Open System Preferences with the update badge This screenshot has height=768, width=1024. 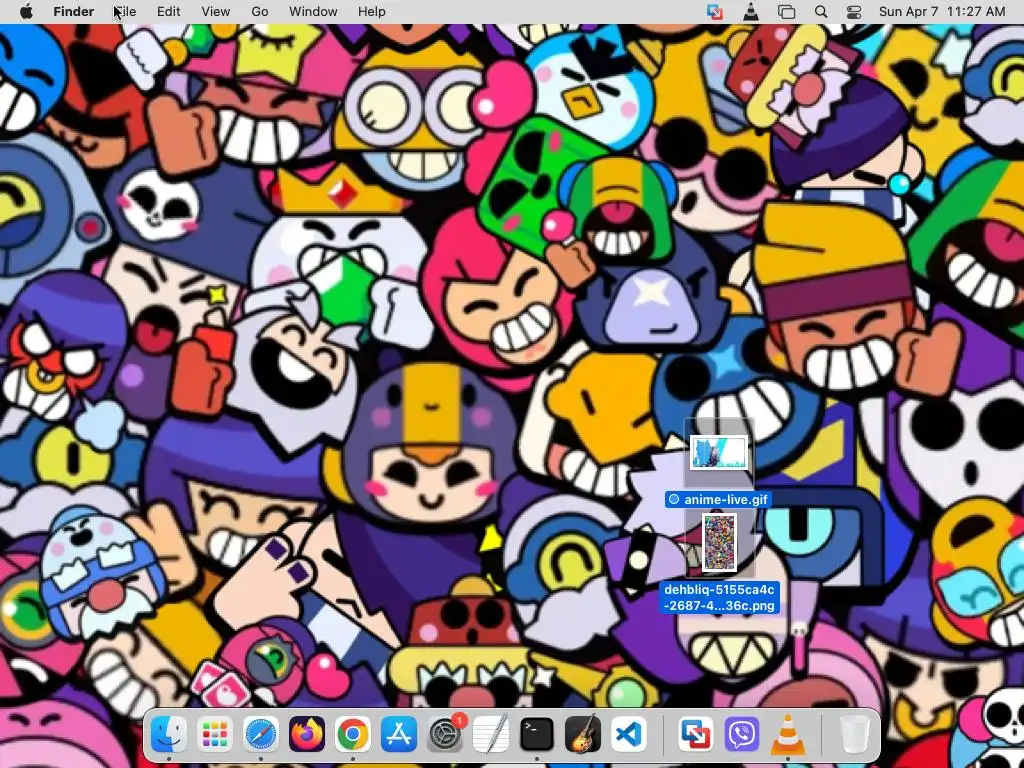click(x=445, y=733)
